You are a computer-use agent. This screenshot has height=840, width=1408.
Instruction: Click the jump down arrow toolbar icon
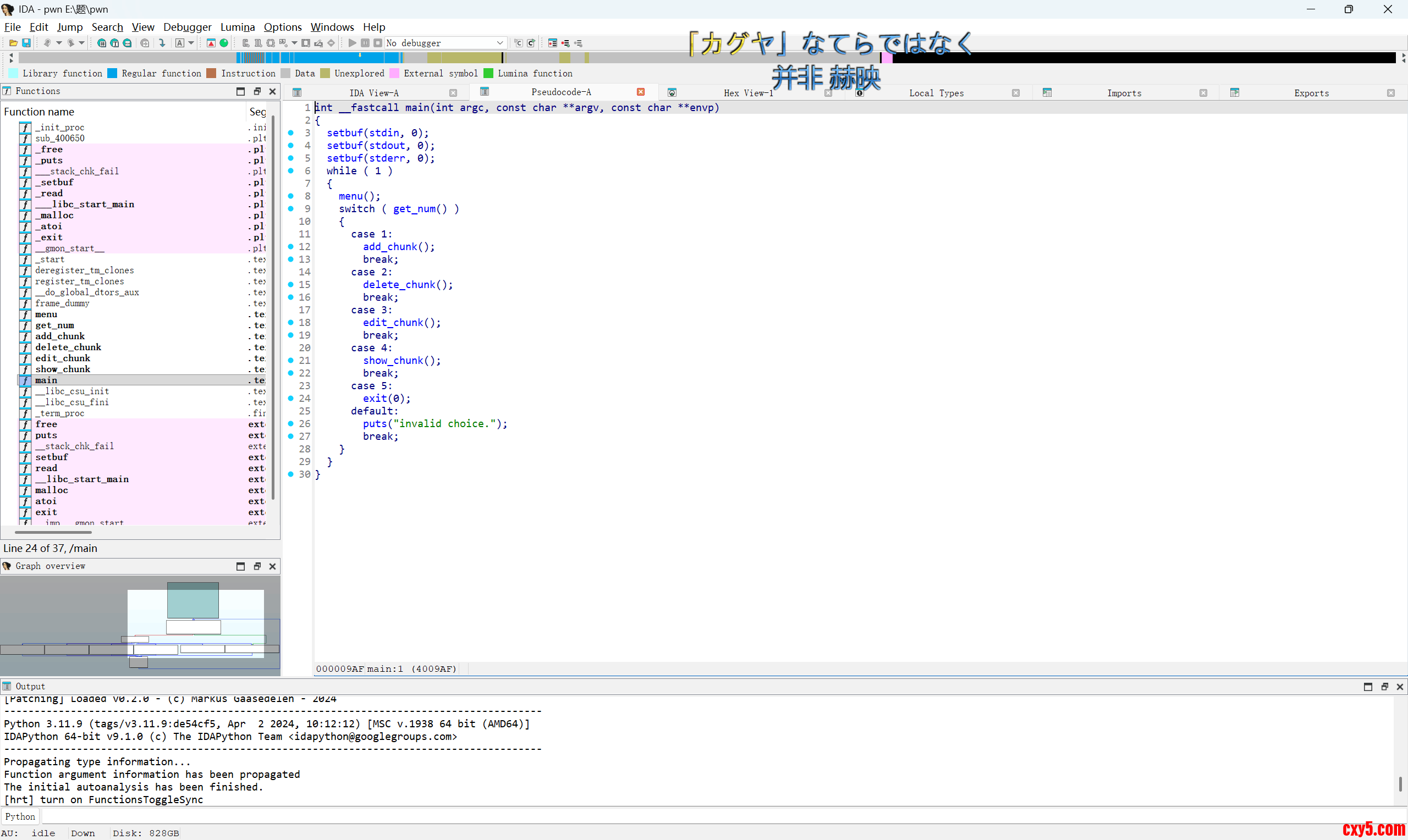(x=162, y=43)
